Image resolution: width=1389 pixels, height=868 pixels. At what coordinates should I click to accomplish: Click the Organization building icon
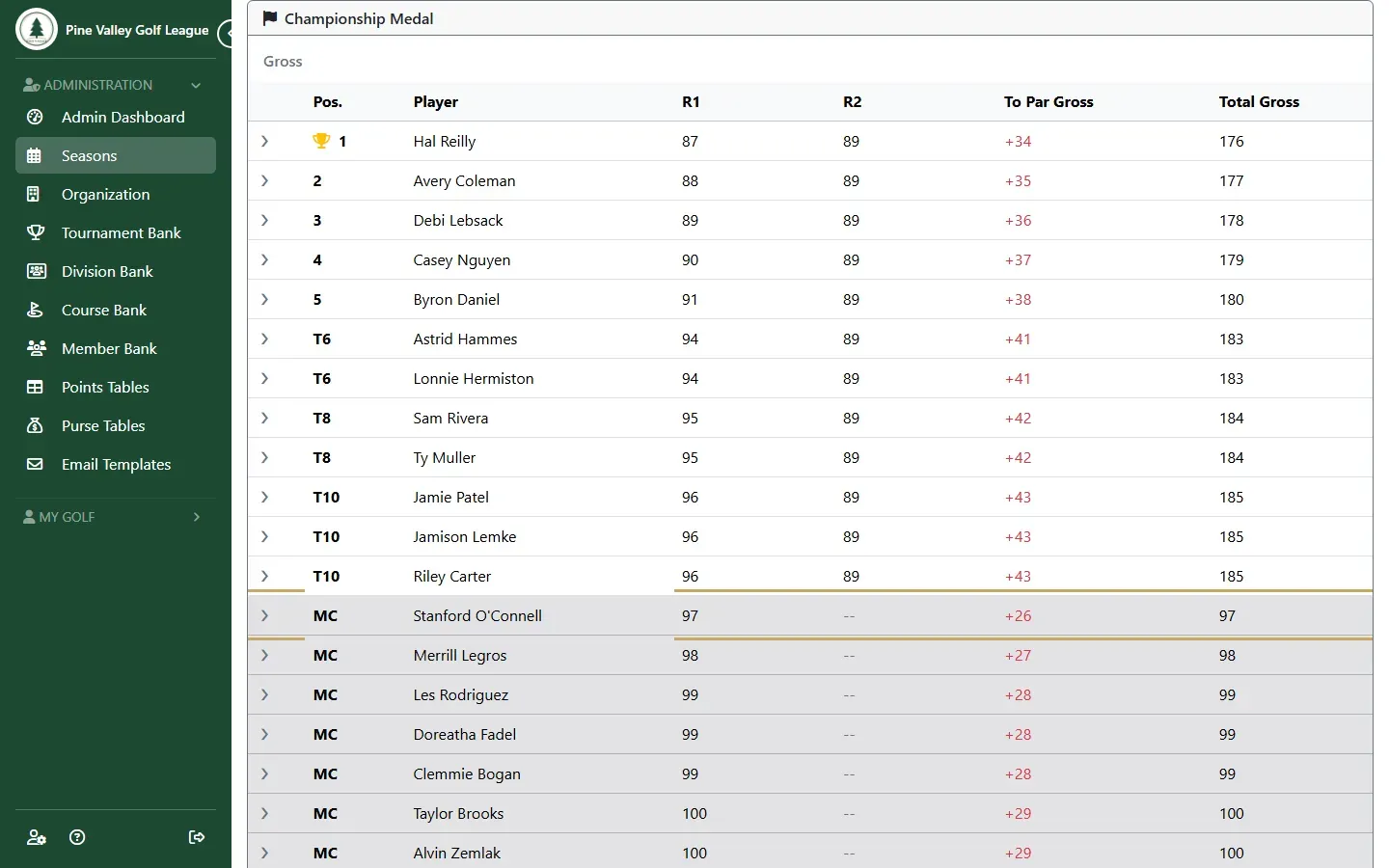[x=35, y=194]
